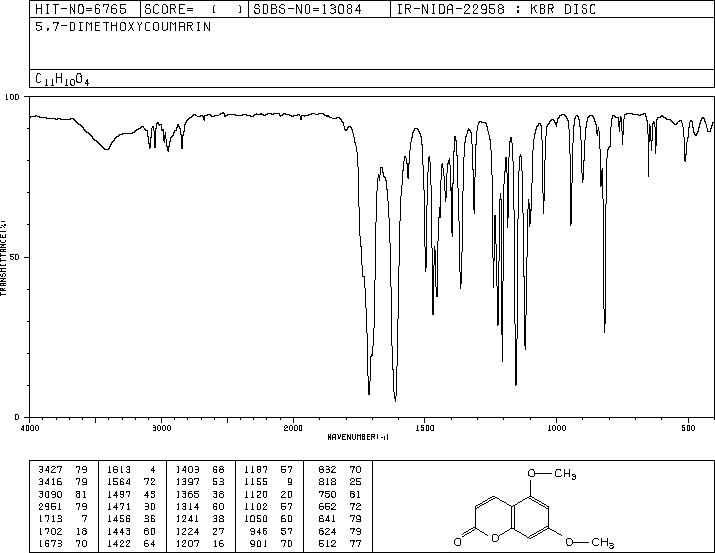This screenshot has height=553, width=715.
Task: Click peak table entry 2951
Action: point(51,506)
